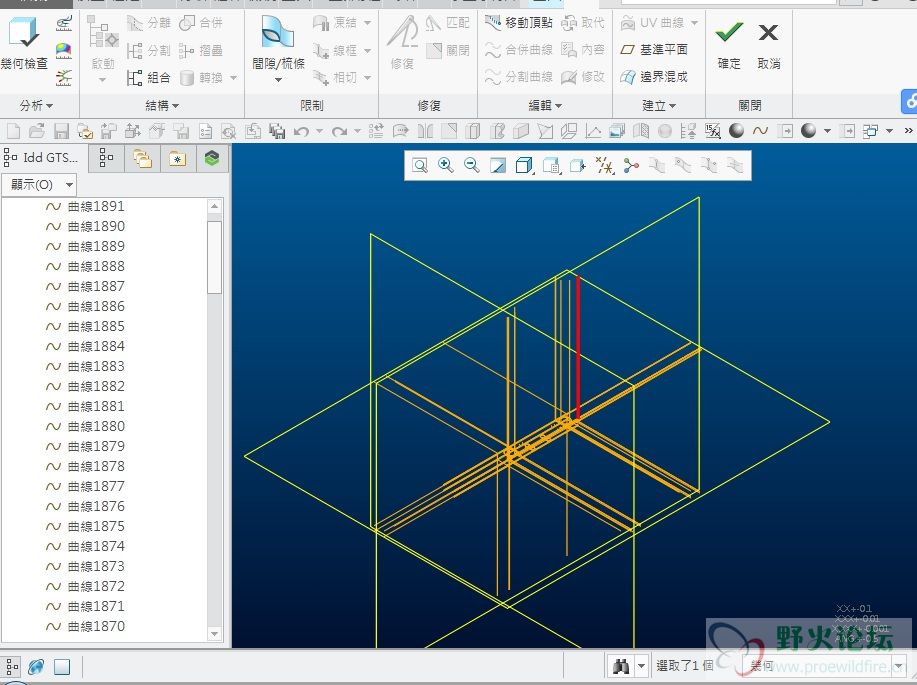Viewport: 917px width, 685px height.
Task: Expand the quick toolbar overflow chevron
Action: (x=908, y=131)
